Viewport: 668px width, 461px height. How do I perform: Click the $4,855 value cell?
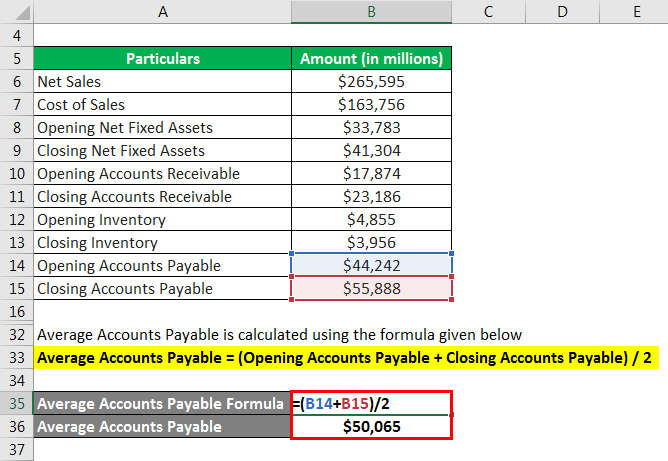371,219
